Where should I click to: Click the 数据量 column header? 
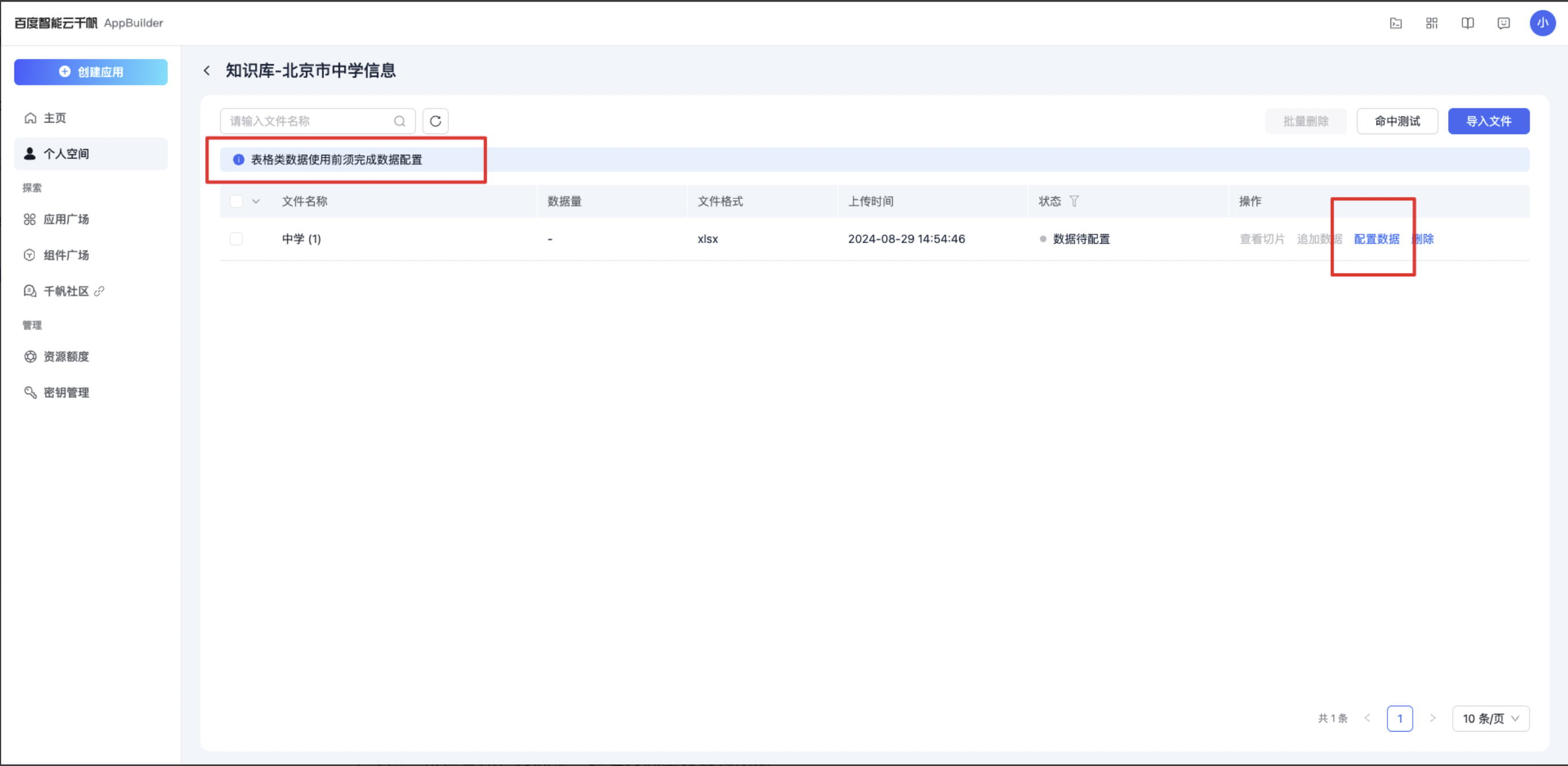click(565, 201)
